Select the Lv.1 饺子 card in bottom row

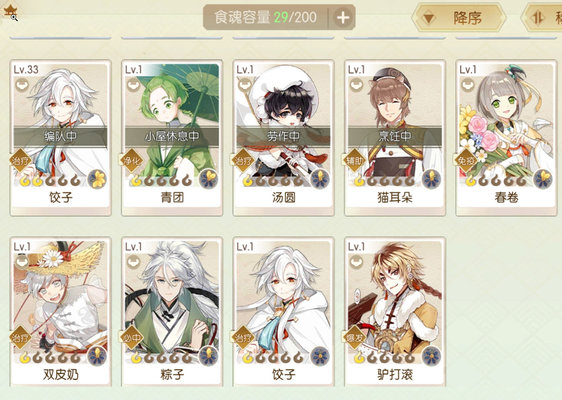coord(284,312)
